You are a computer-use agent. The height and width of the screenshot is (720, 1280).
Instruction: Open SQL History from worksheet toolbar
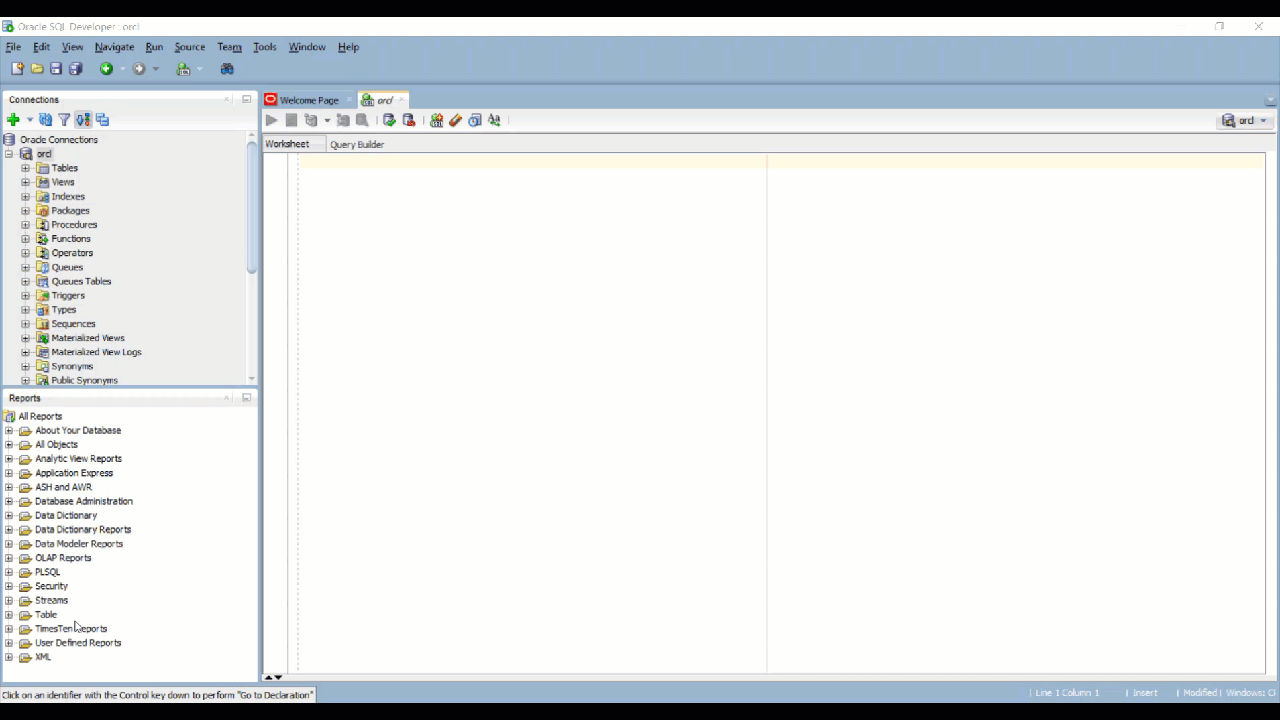pos(475,120)
